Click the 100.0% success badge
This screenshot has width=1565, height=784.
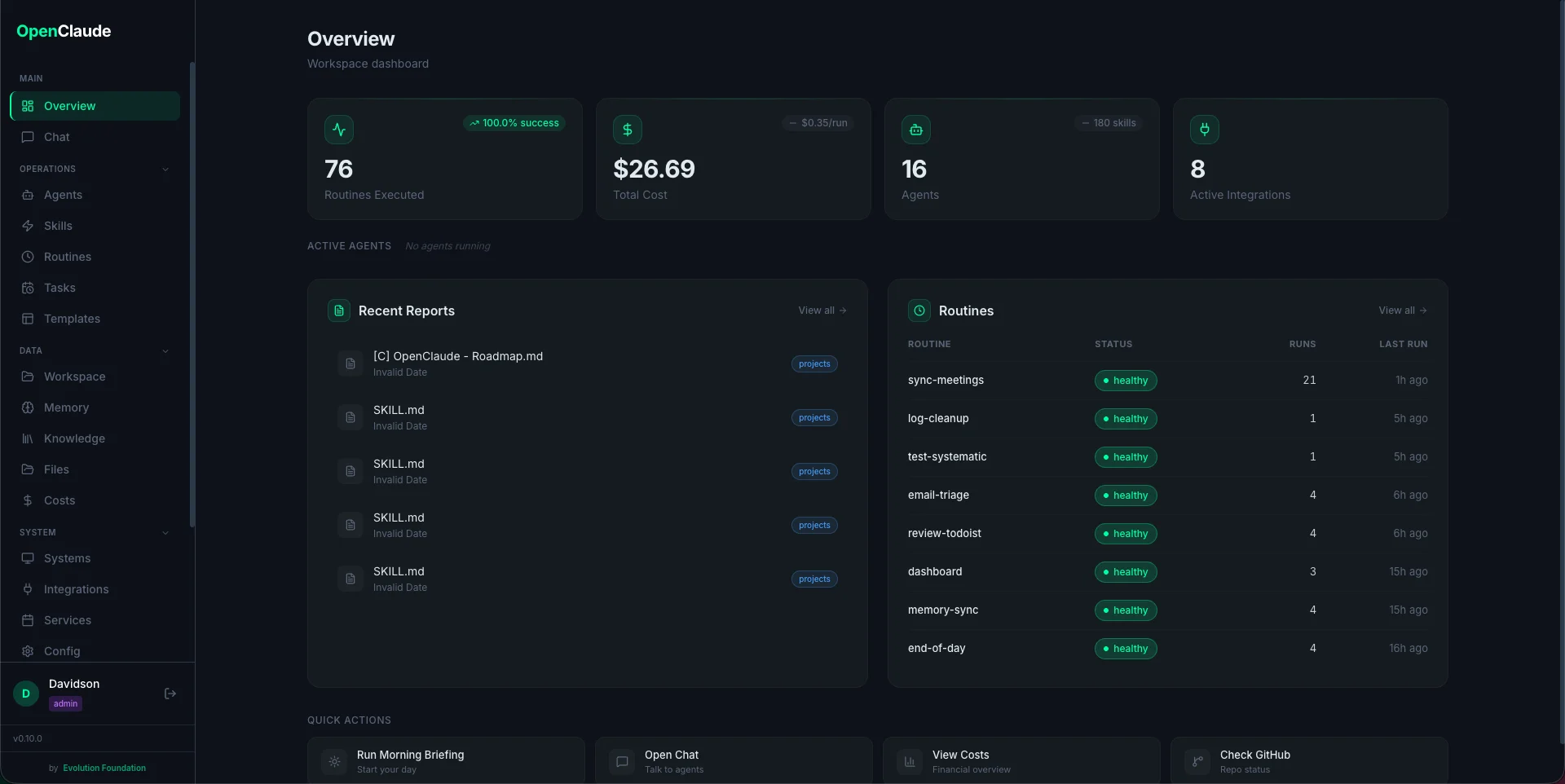(514, 123)
